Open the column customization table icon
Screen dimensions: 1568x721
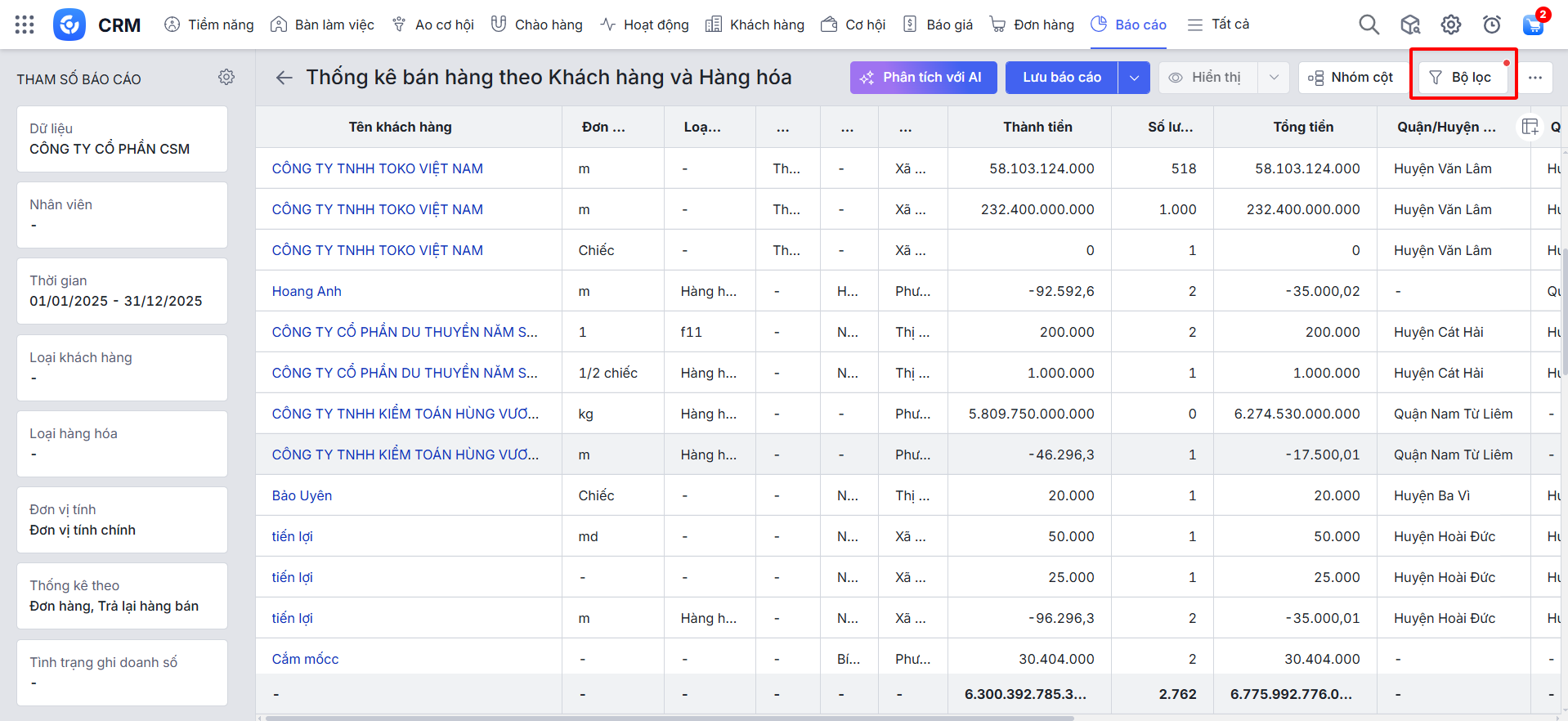tap(1530, 127)
